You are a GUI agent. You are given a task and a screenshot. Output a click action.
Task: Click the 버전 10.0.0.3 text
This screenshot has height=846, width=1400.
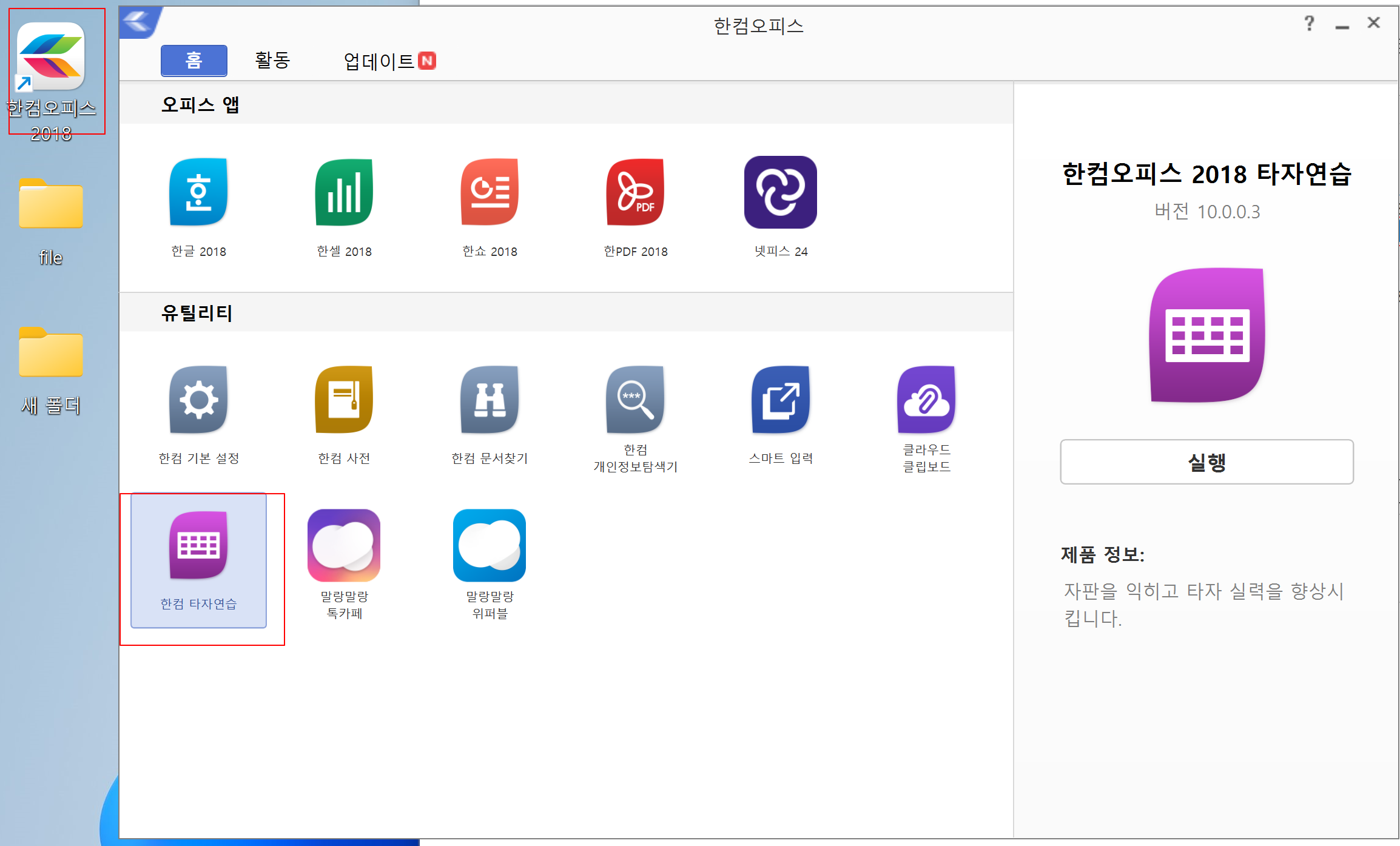pos(1207,212)
